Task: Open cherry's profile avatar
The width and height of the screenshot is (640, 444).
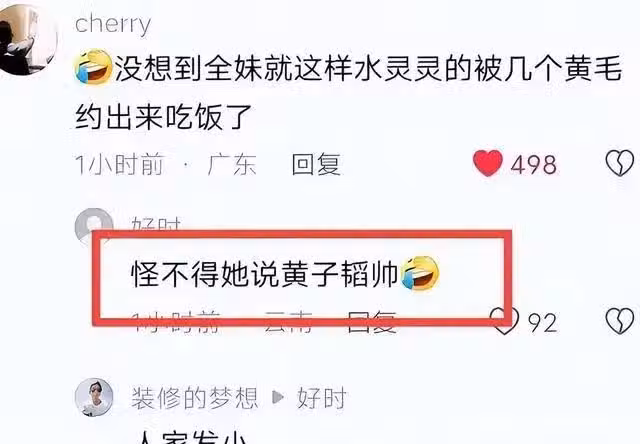Action: click(27, 40)
